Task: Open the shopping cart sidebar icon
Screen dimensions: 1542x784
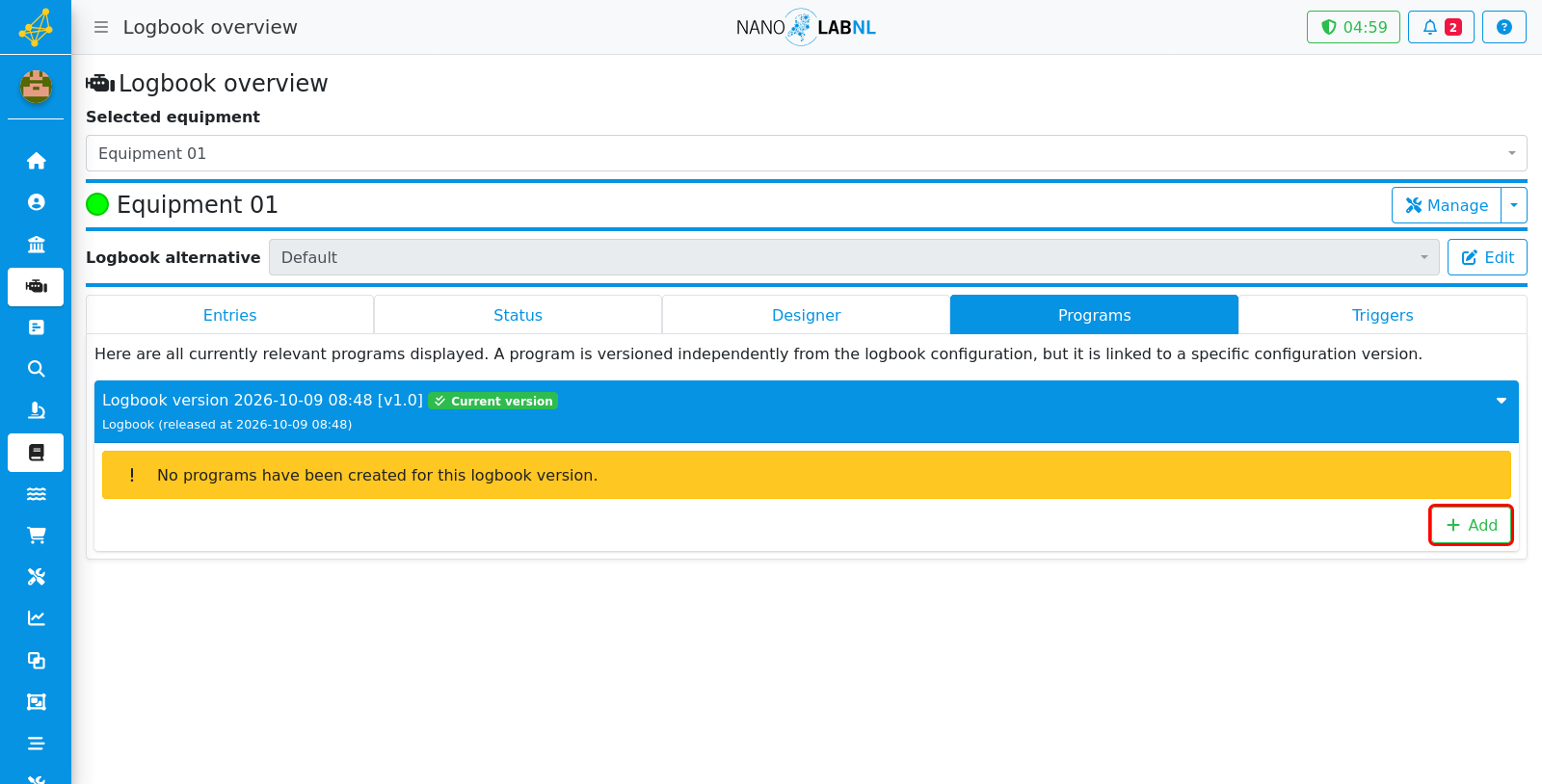Action: [x=36, y=536]
